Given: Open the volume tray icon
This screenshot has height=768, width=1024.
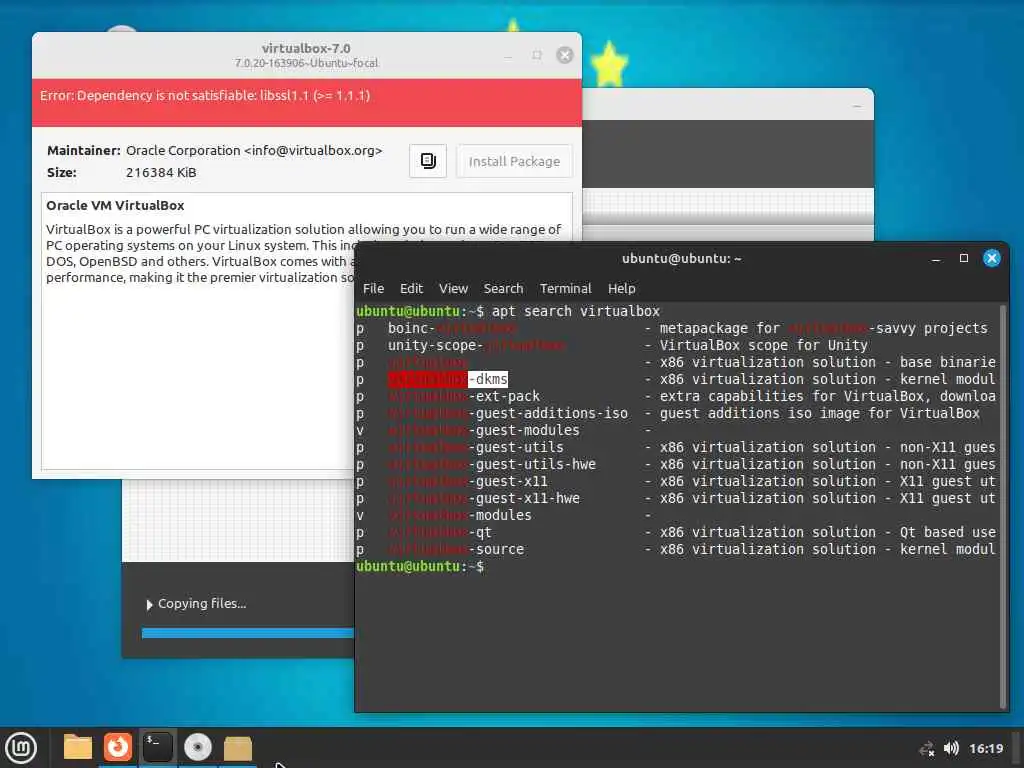Looking at the screenshot, I should (951, 748).
